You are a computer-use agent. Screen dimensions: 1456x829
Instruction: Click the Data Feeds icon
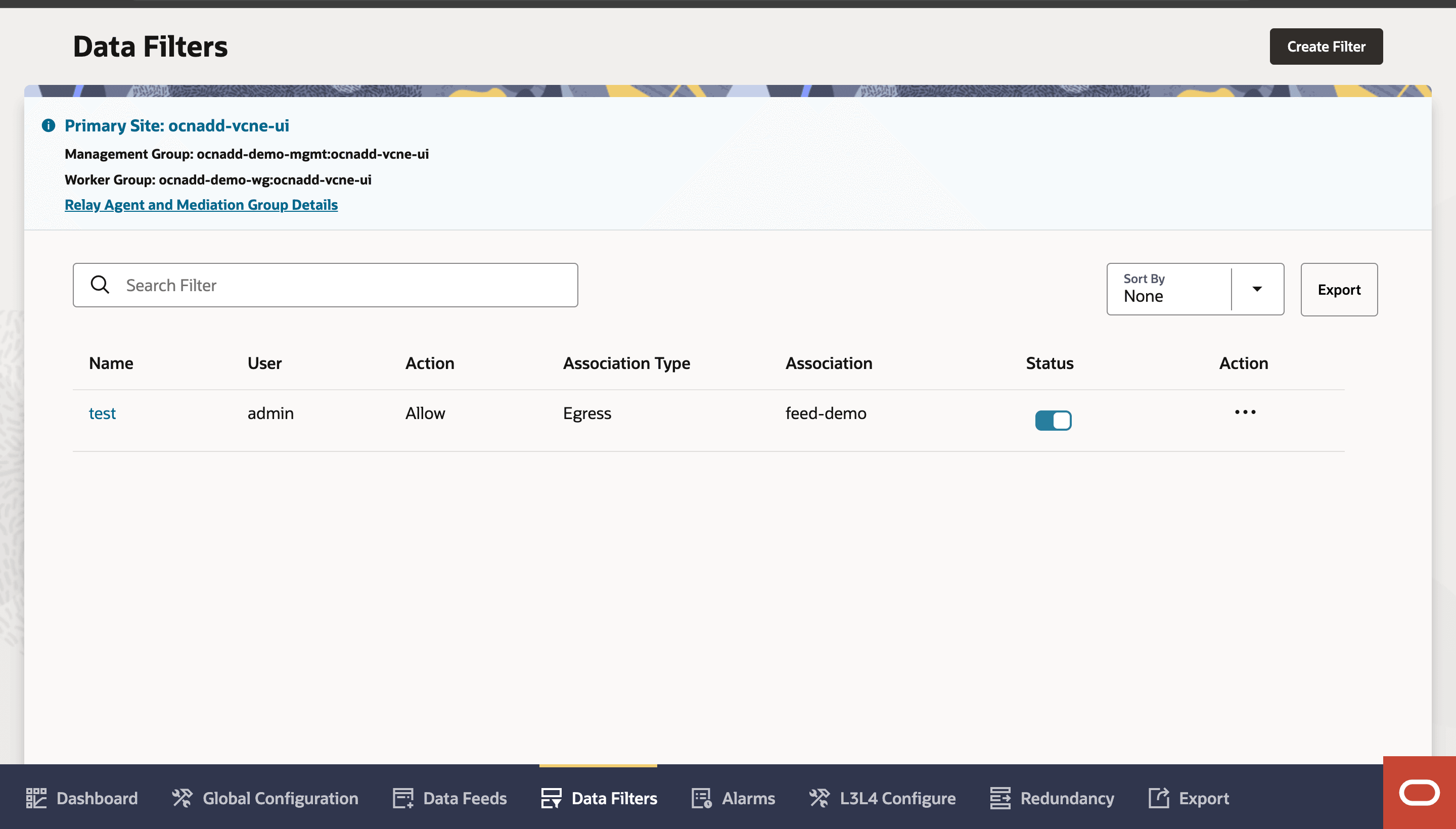pos(402,798)
